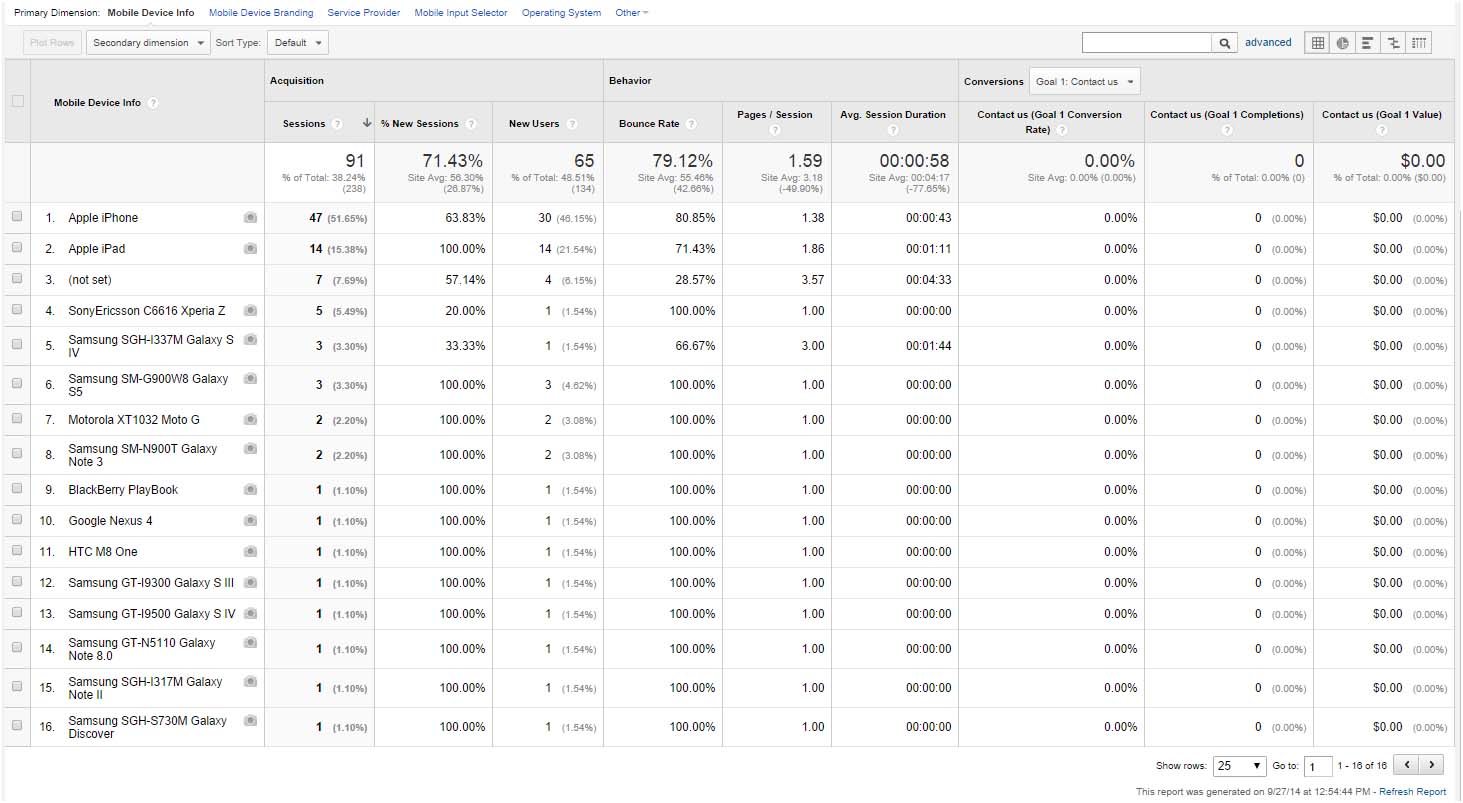Select the Service Provider dimension
The image size is (1463, 803).
[364, 13]
